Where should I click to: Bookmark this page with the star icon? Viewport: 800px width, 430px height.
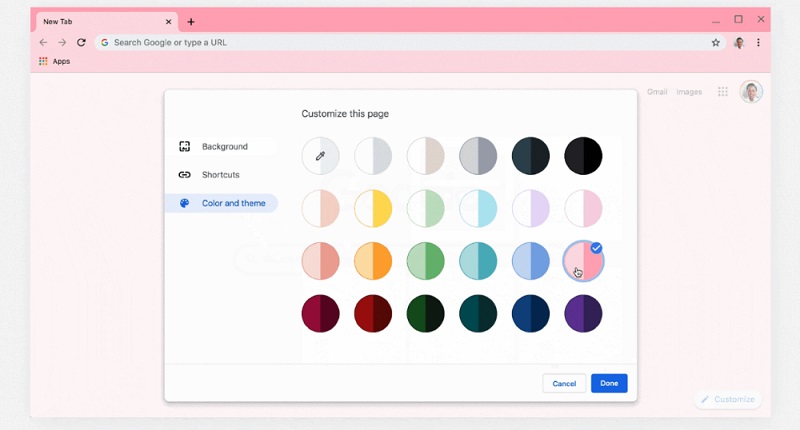click(715, 43)
